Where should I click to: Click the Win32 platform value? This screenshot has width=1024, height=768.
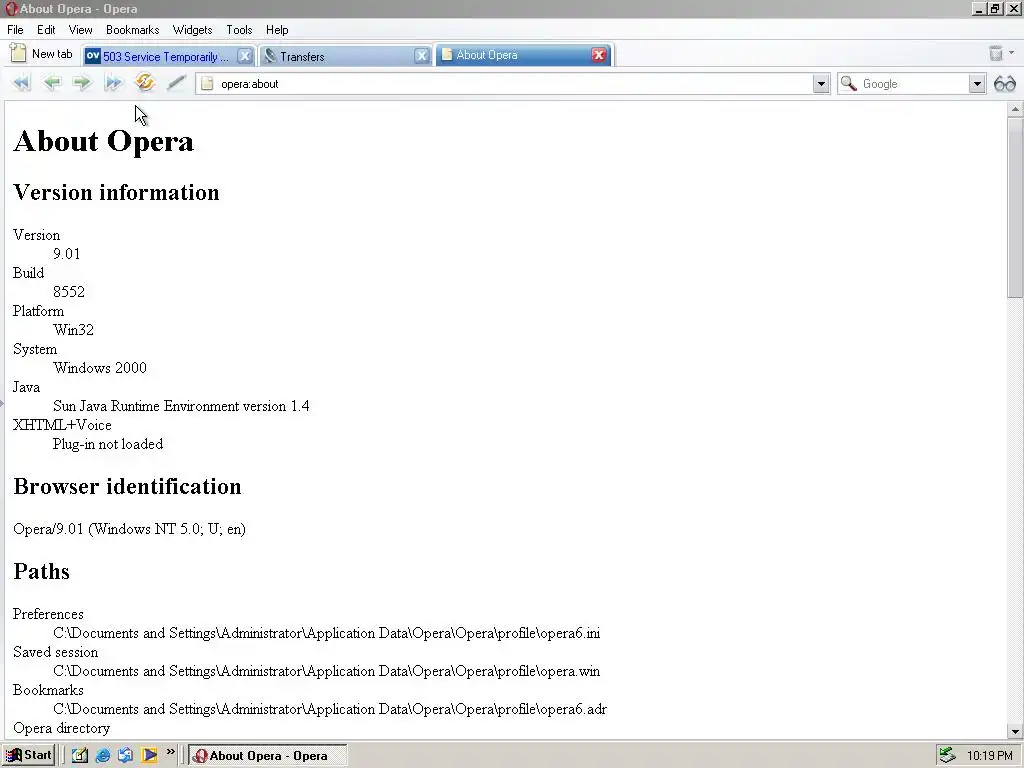click(73, 330)
